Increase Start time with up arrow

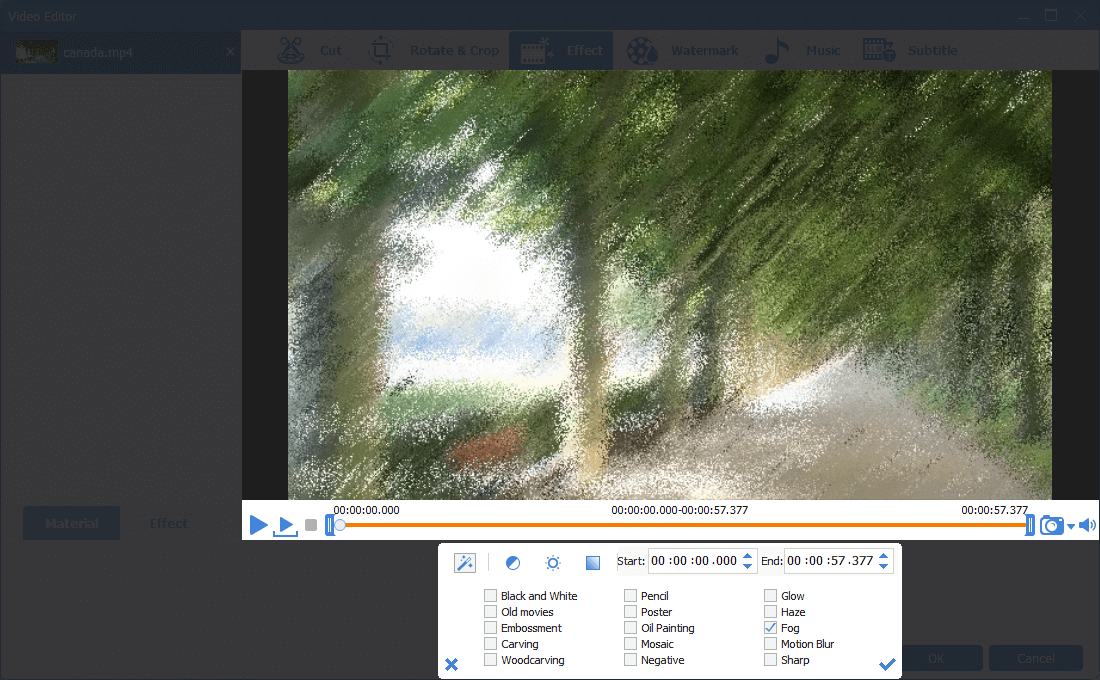747,556
